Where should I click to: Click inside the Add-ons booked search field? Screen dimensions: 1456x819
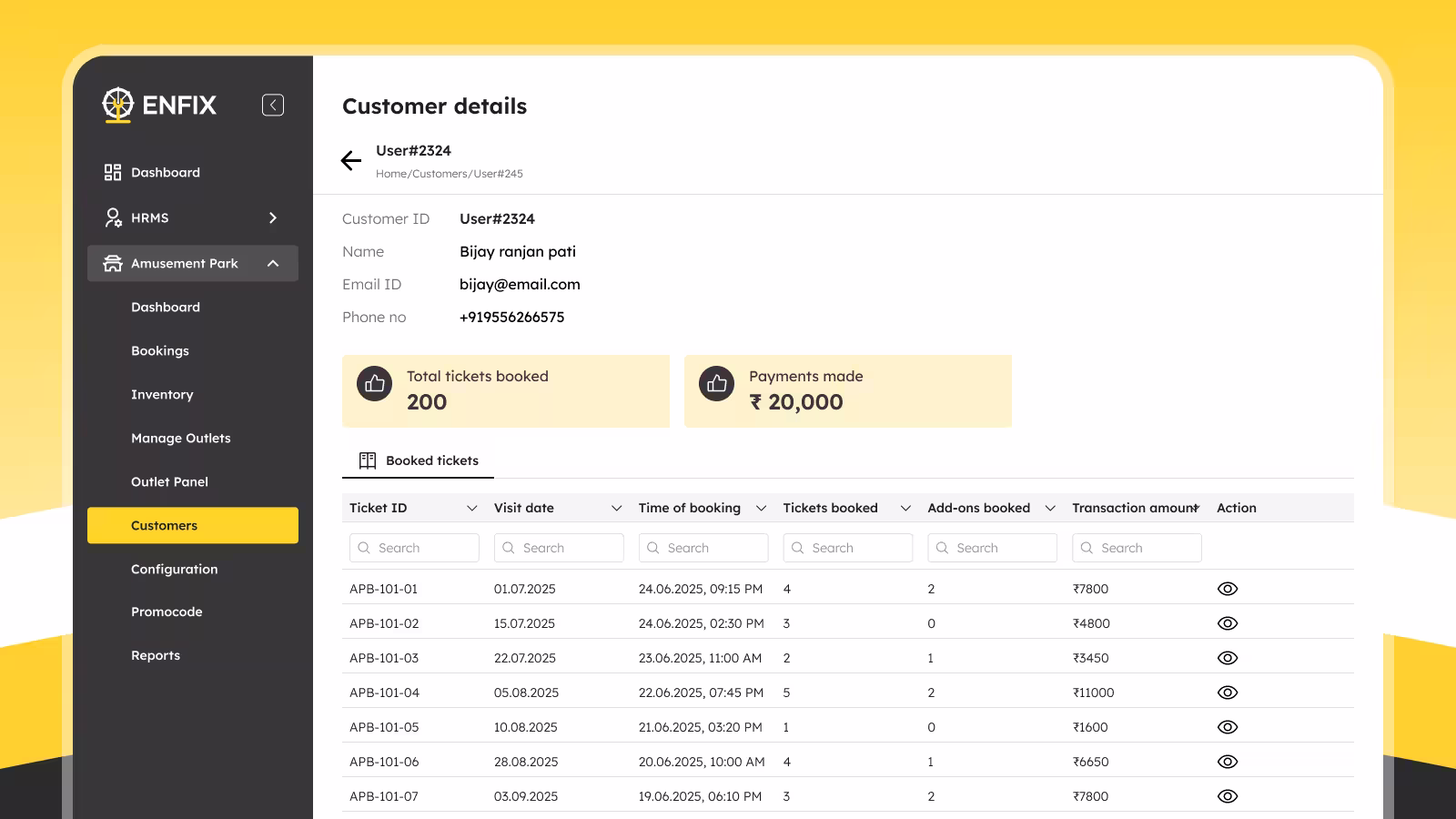tap(992, 548)
